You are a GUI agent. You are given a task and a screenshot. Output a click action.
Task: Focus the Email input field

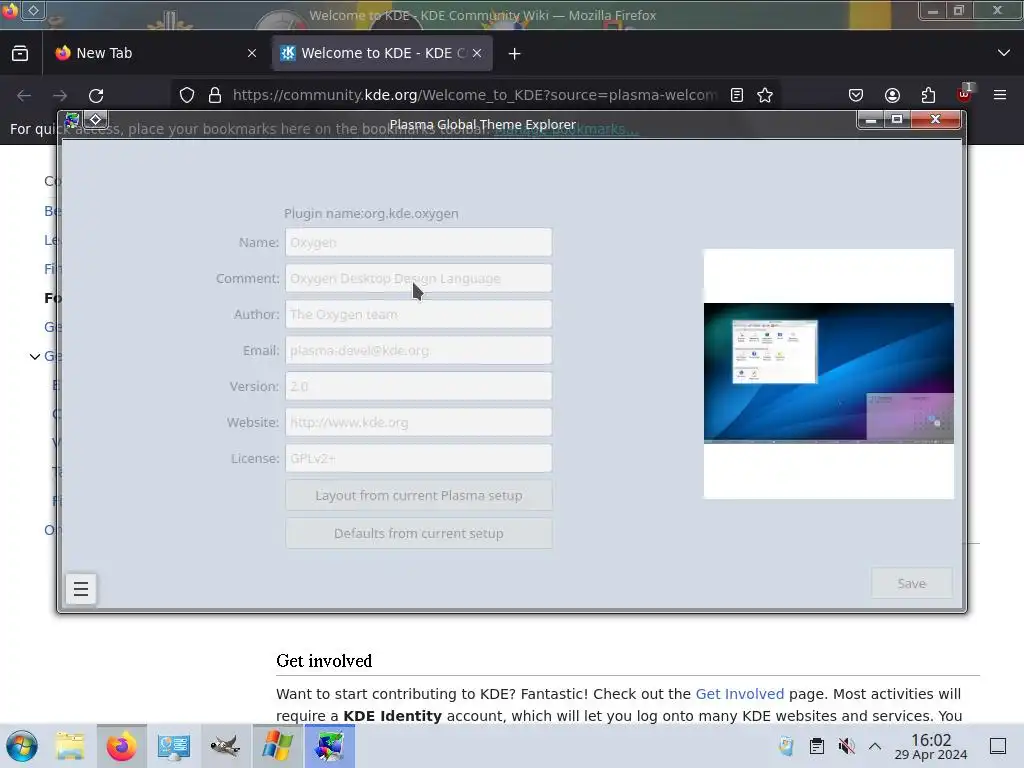click(419, 350)
